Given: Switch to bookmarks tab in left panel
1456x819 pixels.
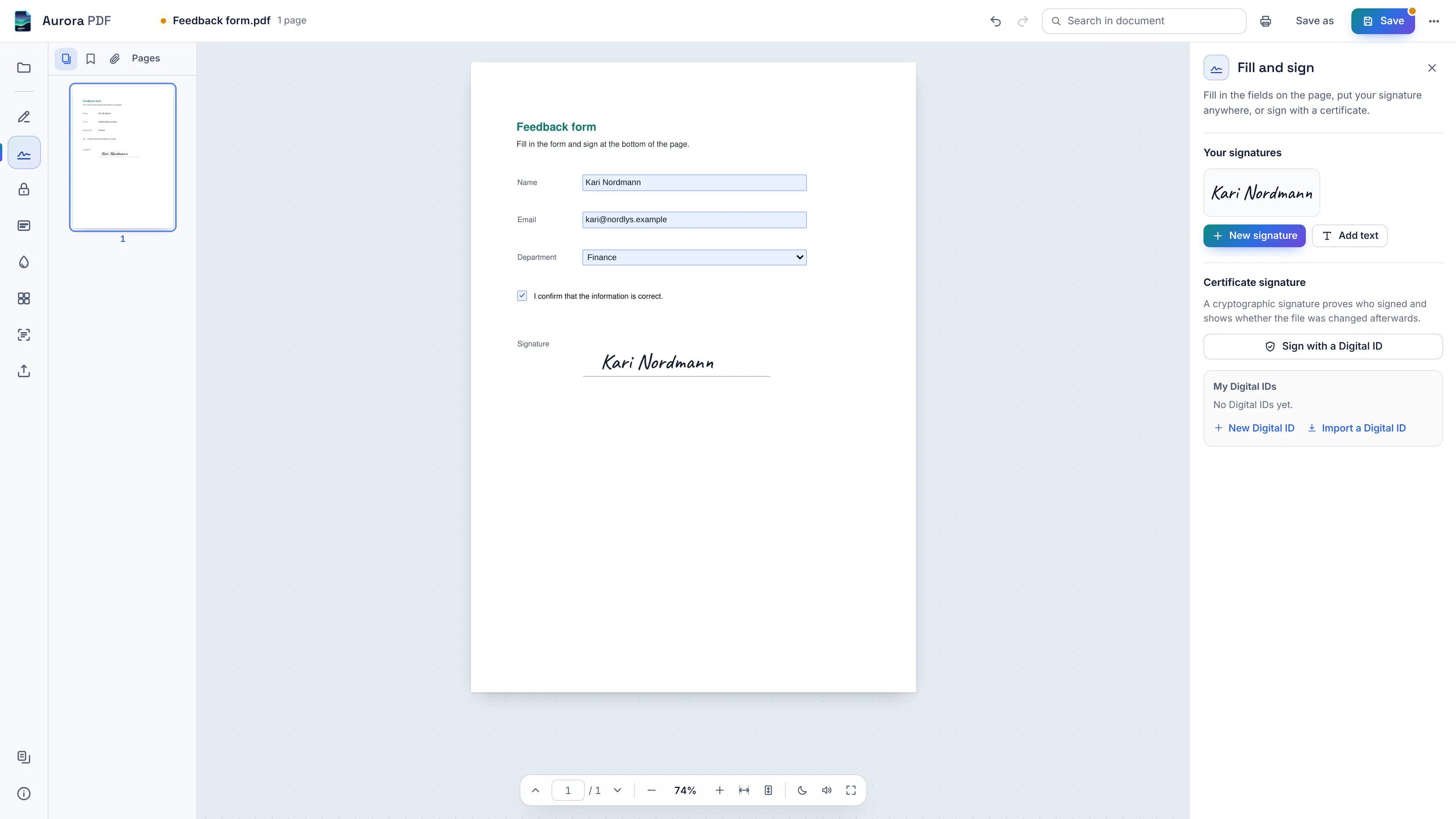Looking at the screenshot, I should tap(91, 58).
